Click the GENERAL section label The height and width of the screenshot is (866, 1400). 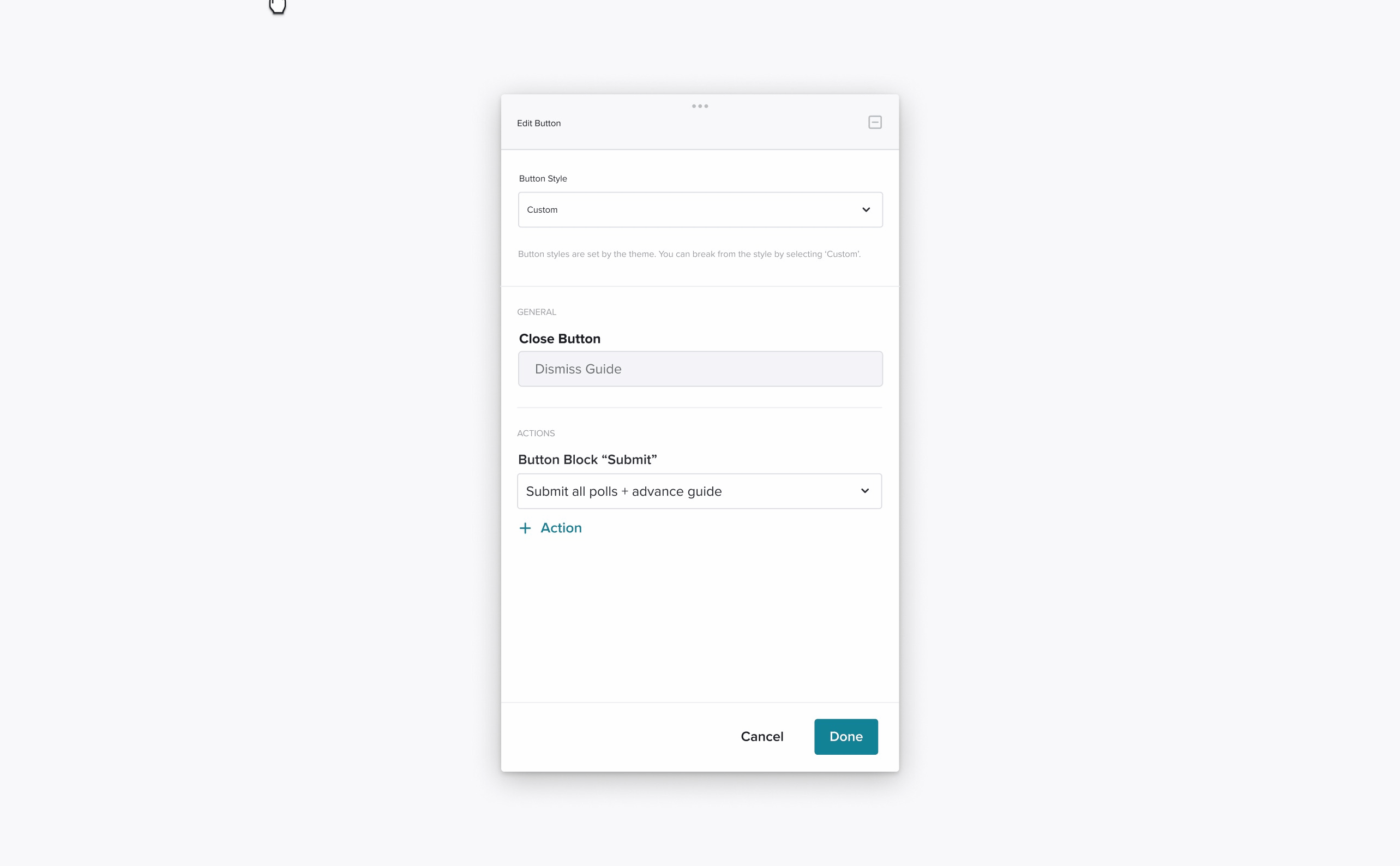tap(536, 312)
